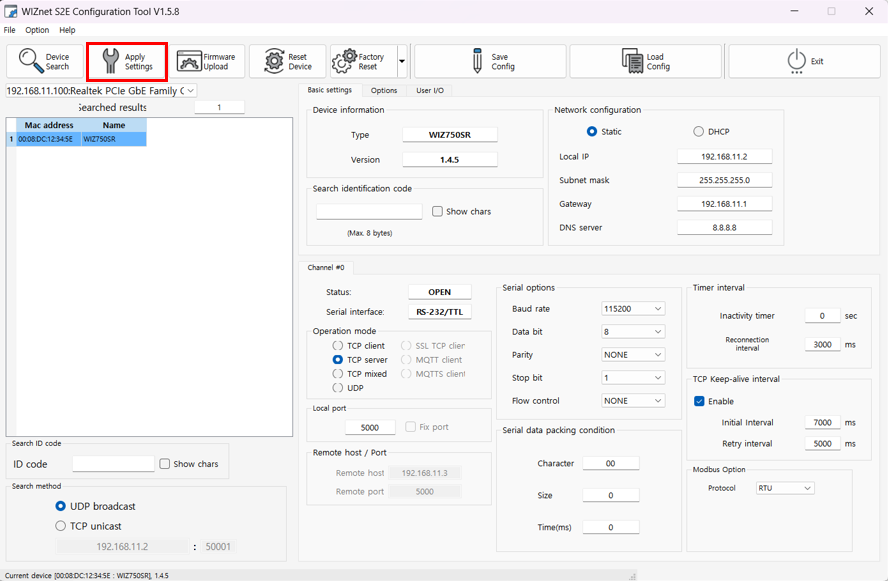Expand the Factory Reset dropdown arrow
Image resolution: width=888 pixels, height=581 pixels.
(x=402, y=62)
